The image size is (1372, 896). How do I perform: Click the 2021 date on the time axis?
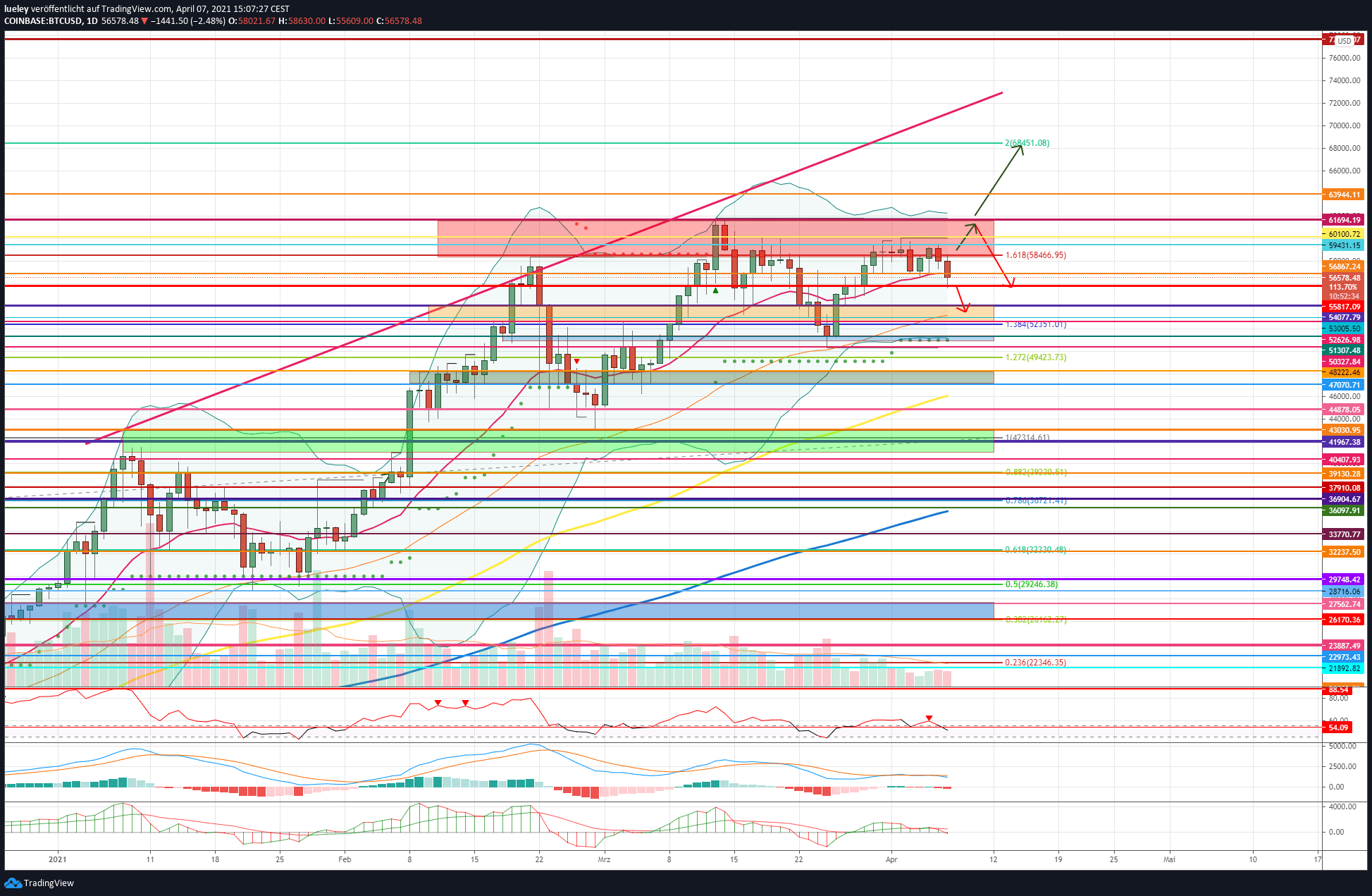pos(58,859)
